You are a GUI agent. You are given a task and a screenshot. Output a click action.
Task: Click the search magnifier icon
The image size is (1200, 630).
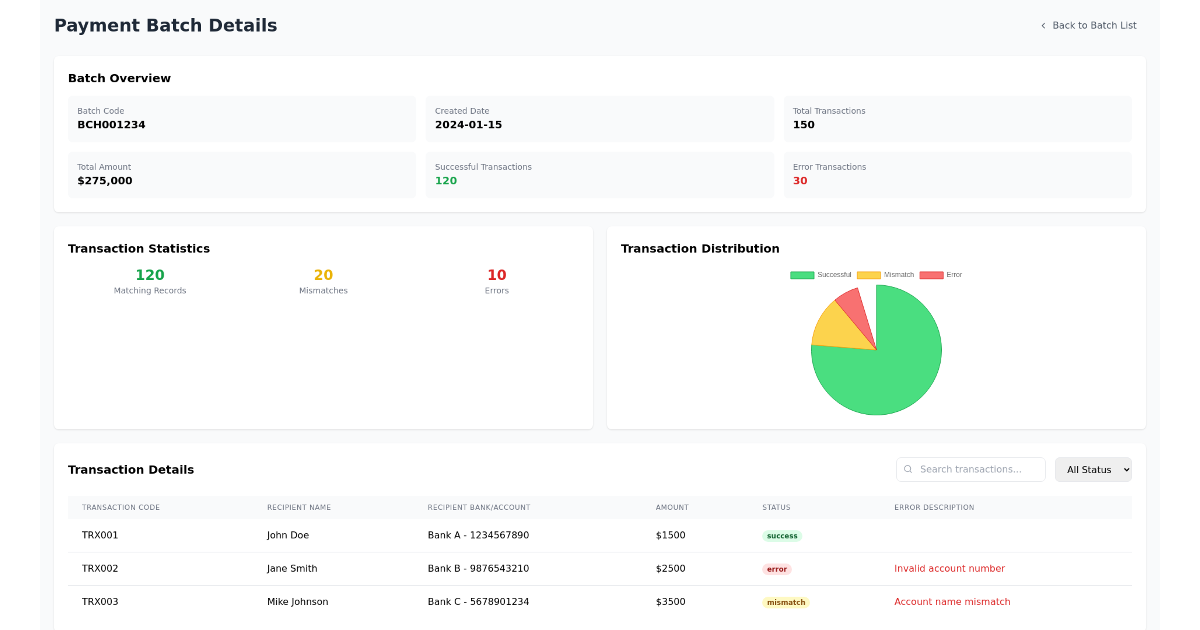point(908,469)
